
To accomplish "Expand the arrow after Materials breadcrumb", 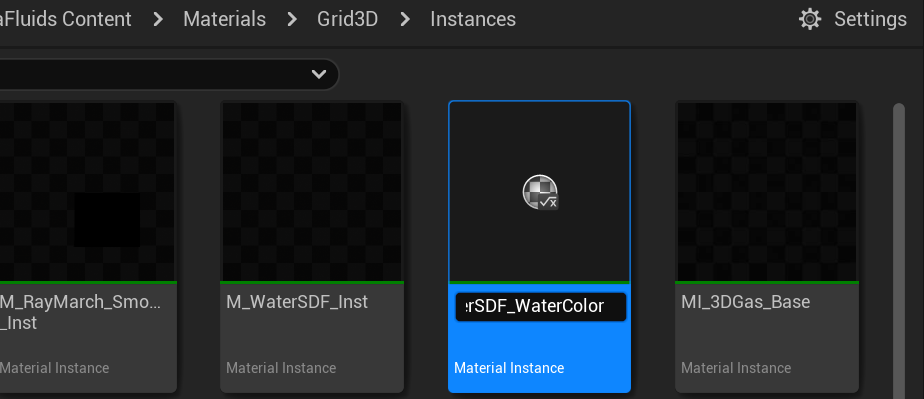I will (292, 19).
